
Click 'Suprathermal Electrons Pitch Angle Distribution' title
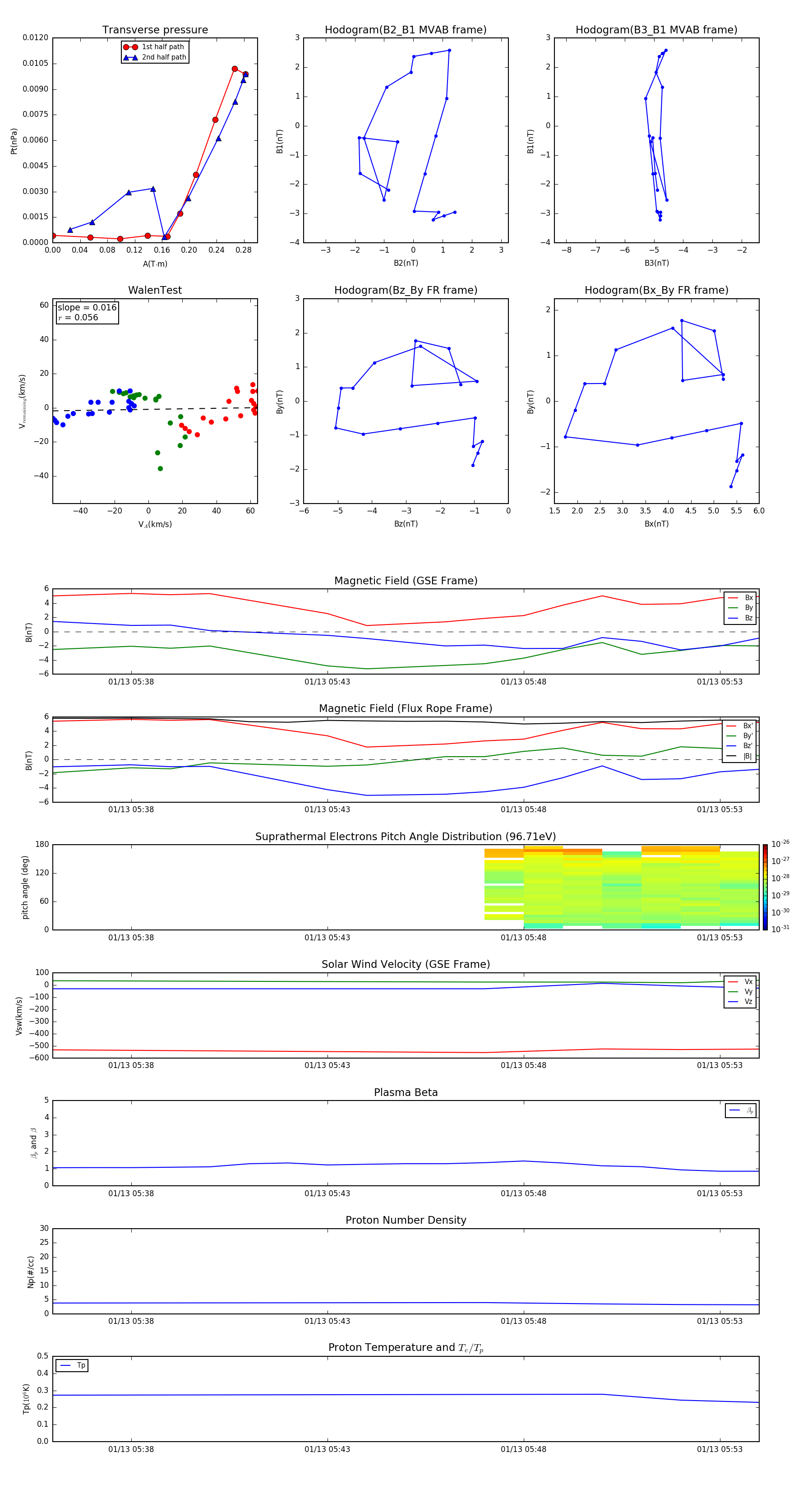tap(406, 837)
